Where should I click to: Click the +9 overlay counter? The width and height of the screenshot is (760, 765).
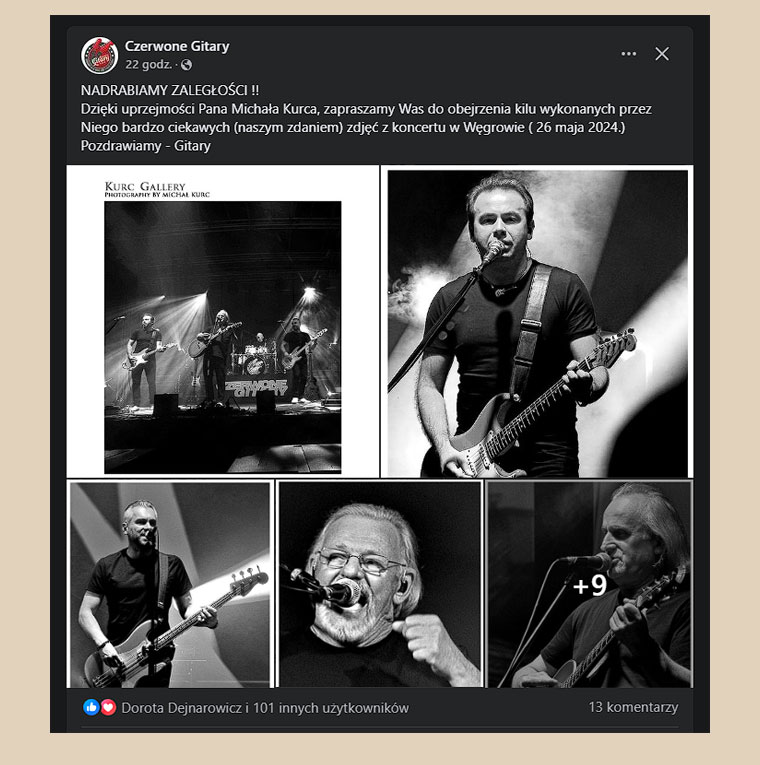coord(590,585)
